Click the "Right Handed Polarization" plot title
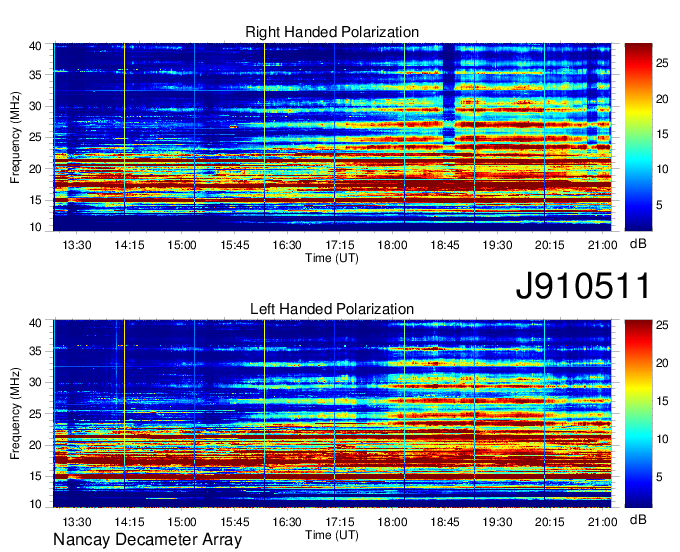 [332, 32]
